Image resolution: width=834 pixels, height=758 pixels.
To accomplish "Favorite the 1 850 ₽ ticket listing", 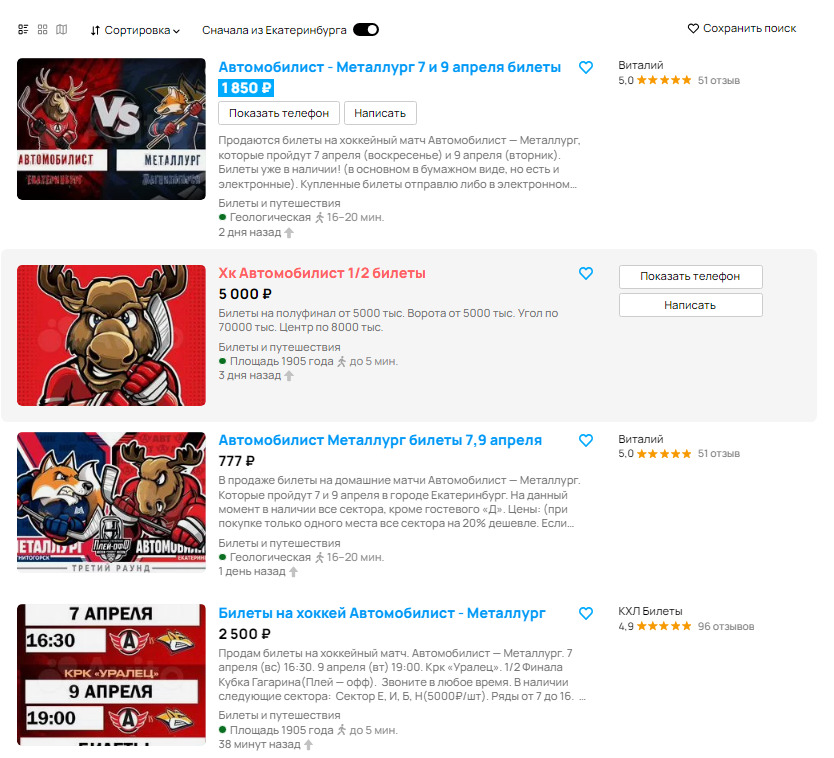I will point(586,68).
